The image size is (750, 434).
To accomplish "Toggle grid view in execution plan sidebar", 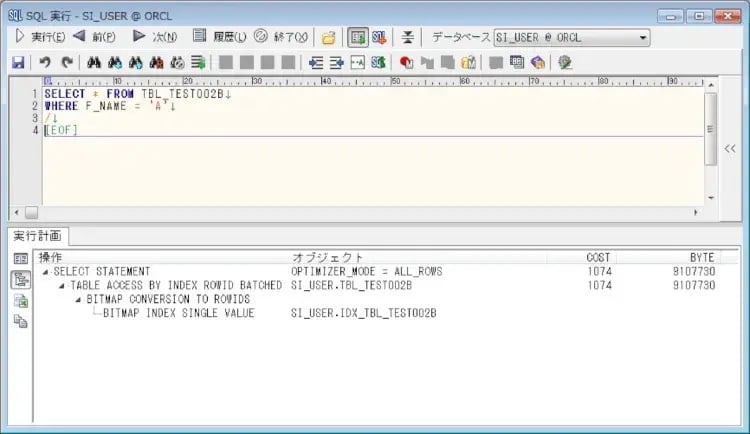I will click(x=20, y=259).
